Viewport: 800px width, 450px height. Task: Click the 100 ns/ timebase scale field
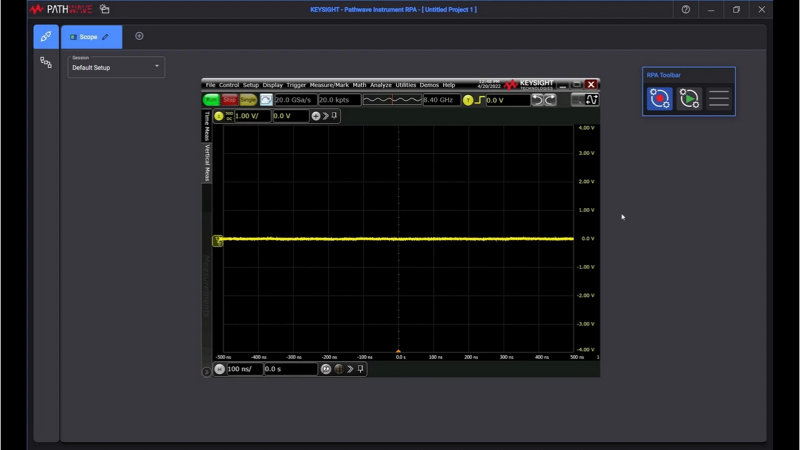[244, 369]
